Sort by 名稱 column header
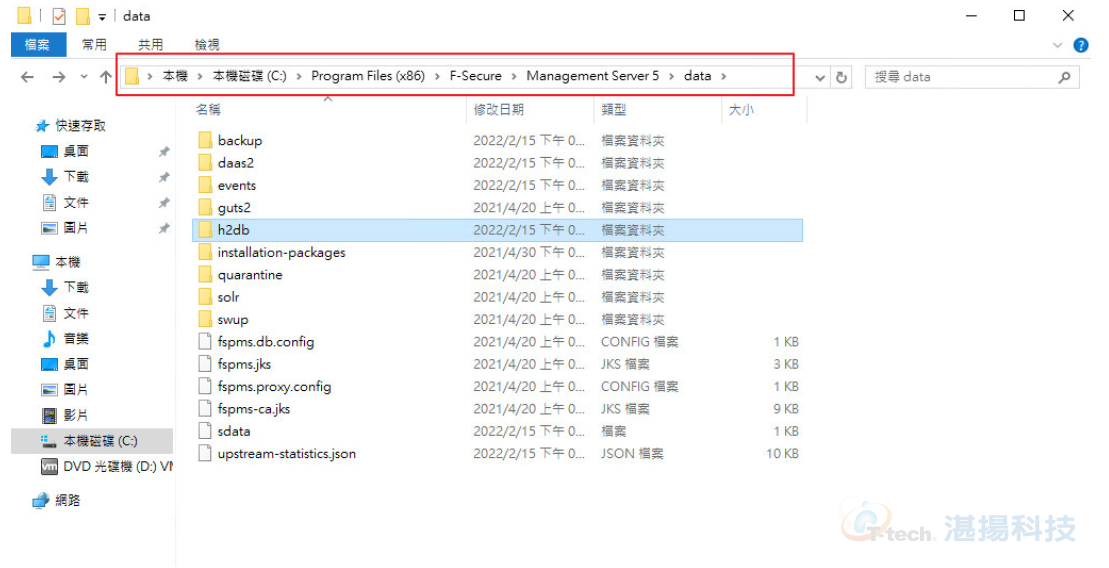 click(208, 110)
